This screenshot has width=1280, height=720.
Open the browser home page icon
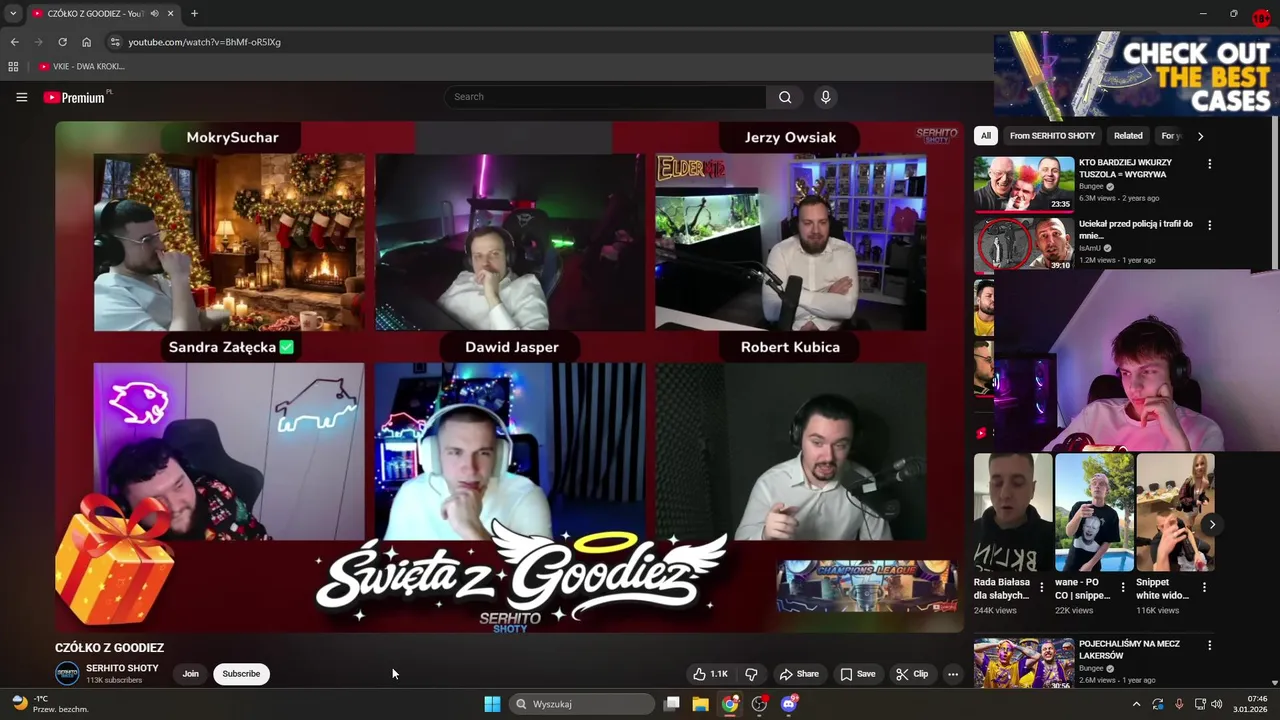87,42
